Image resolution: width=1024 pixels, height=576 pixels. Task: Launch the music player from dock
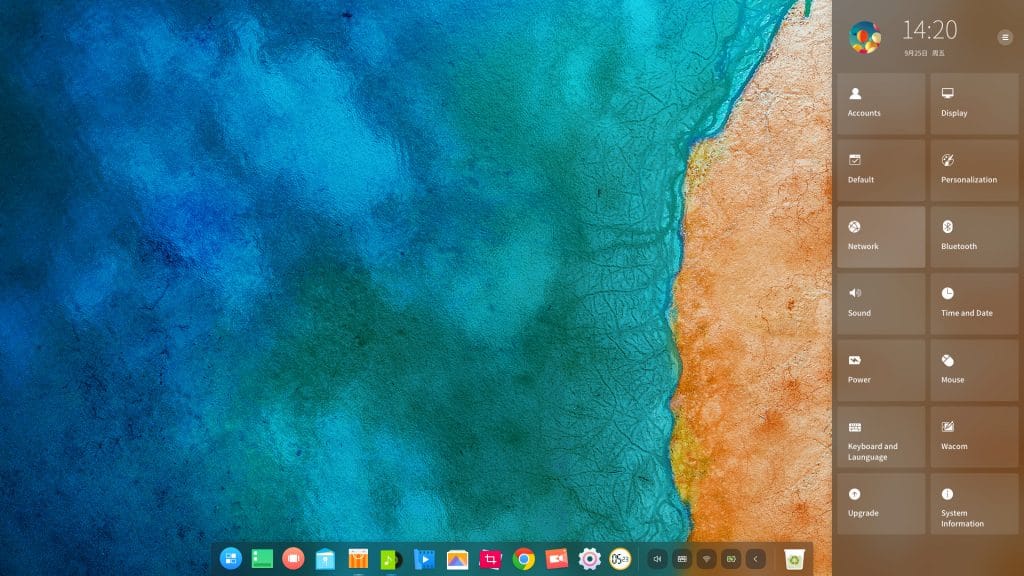391,559
